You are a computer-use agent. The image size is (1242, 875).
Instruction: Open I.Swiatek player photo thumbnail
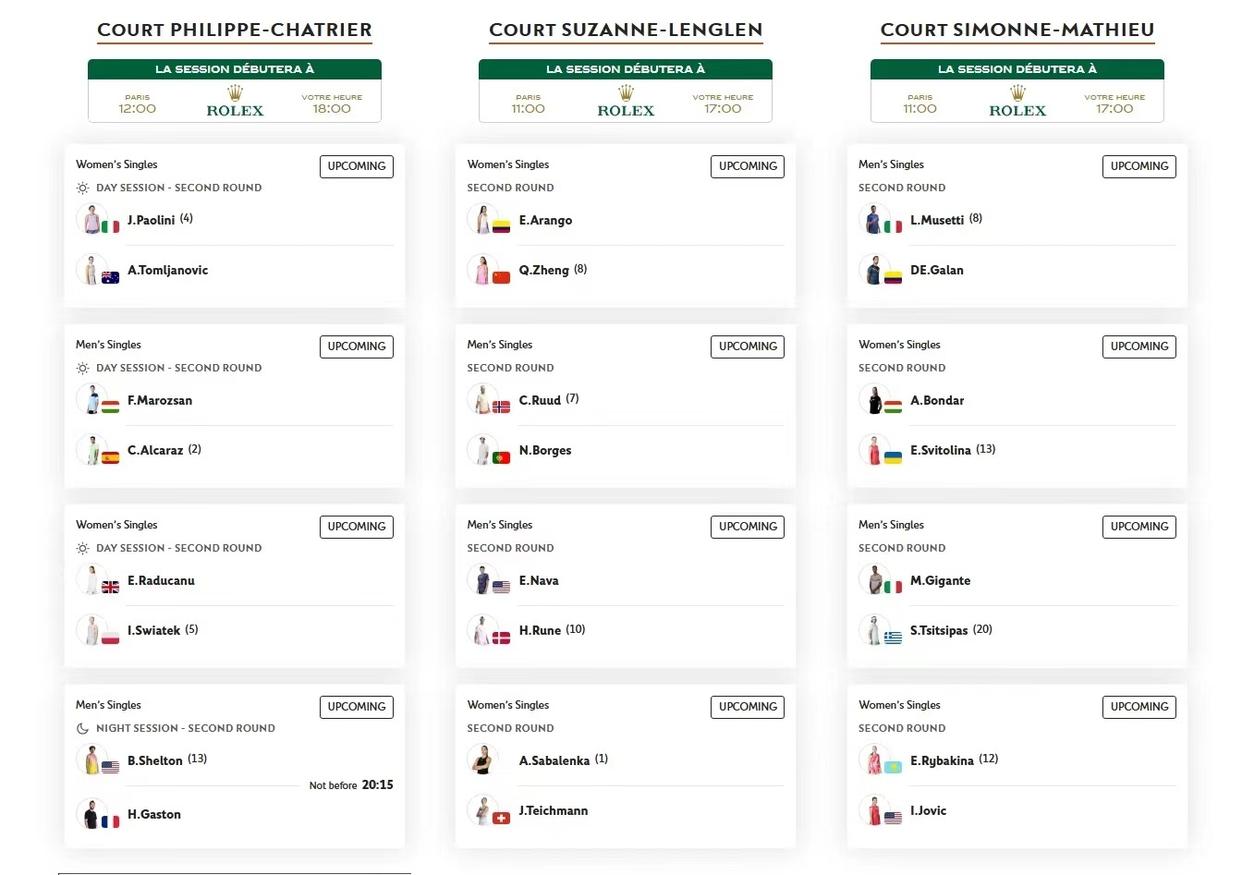pyautogui.click(x=91, y=630)
